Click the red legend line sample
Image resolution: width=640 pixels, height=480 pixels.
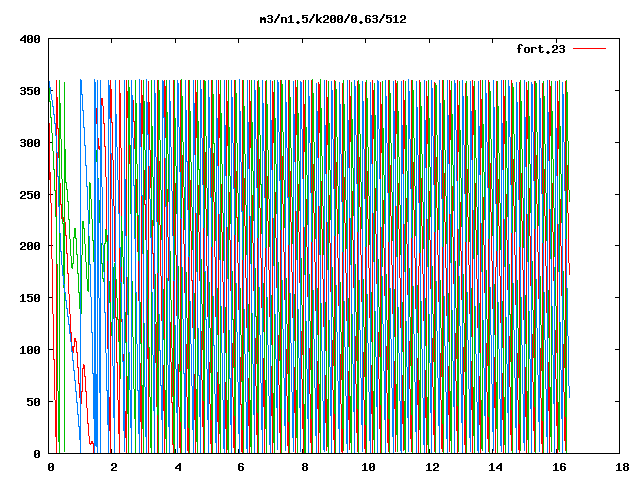pyautogui.click(x=589, y=49)
